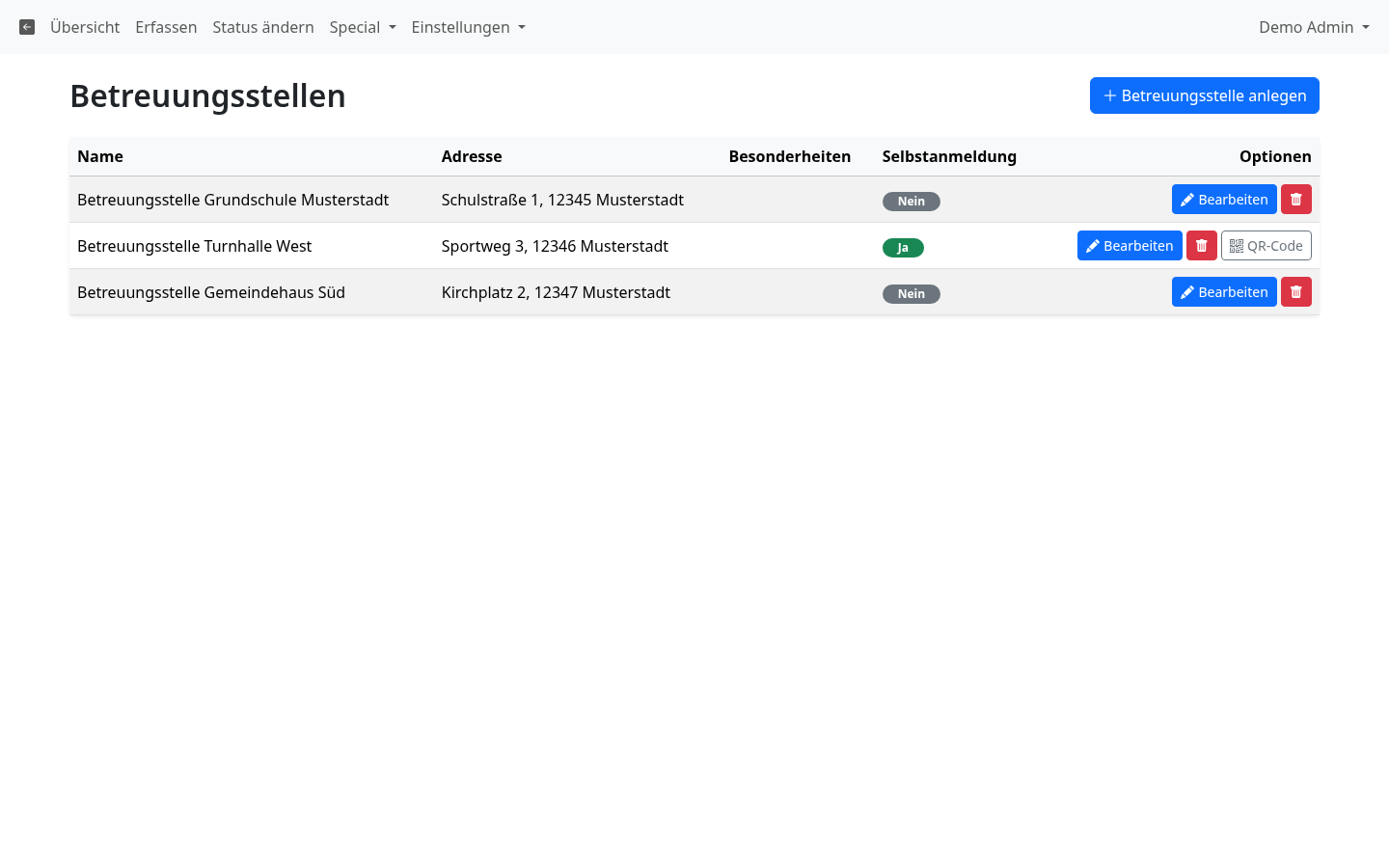Edit Betreuungsstelle Gemeindehaus Süd
The image size is (1389, 868).
[1224, 292]
